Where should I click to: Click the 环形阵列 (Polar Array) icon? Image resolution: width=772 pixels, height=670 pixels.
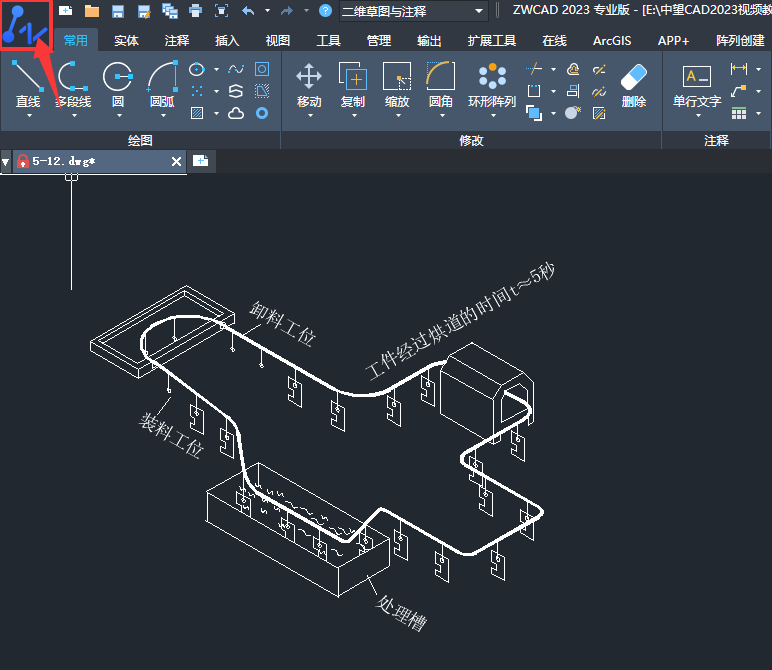click(x=492, y=77)
